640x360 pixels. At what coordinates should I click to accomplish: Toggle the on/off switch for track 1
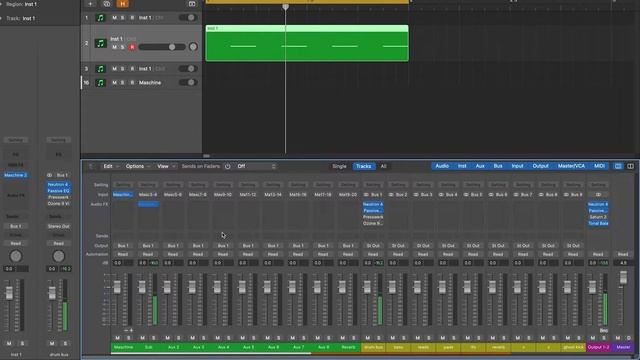coord(188,18)
